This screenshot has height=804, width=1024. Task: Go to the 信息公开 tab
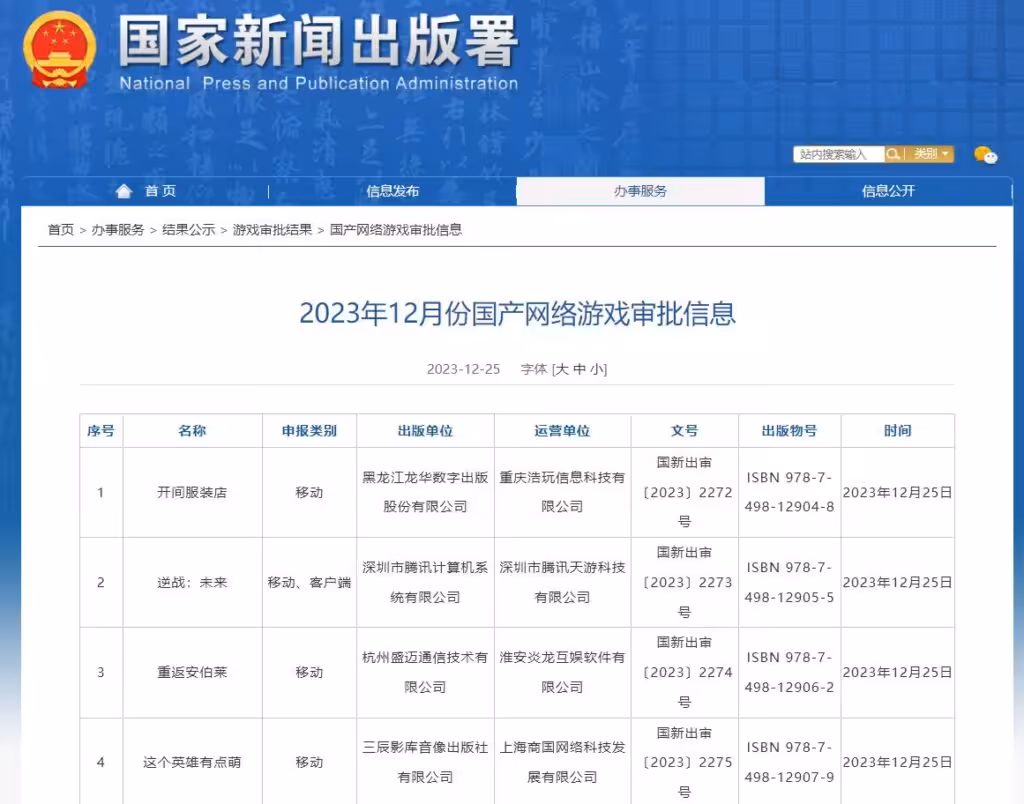(x=888, y=191)
